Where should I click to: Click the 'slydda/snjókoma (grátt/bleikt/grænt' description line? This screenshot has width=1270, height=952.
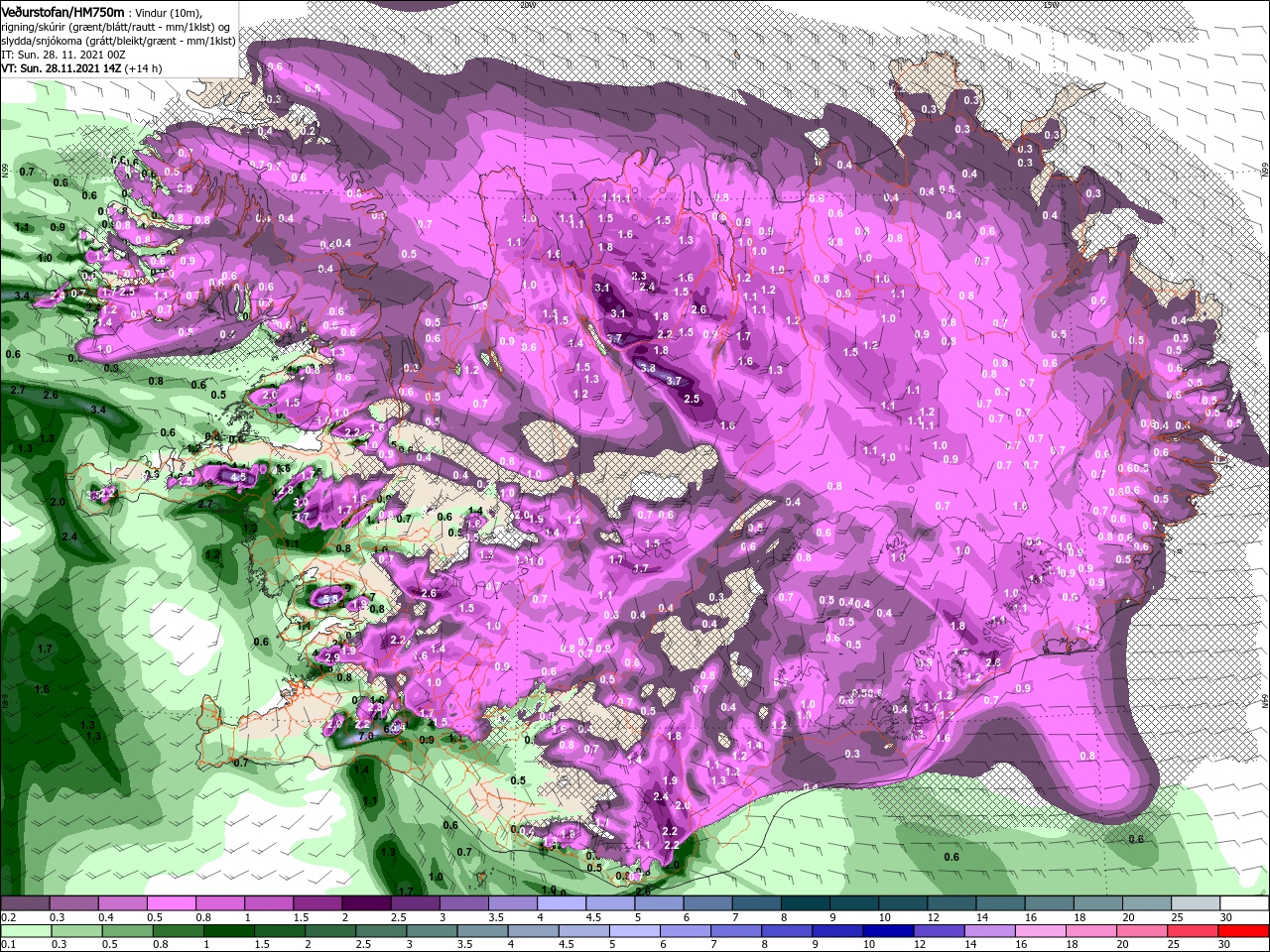pos(117,41)
